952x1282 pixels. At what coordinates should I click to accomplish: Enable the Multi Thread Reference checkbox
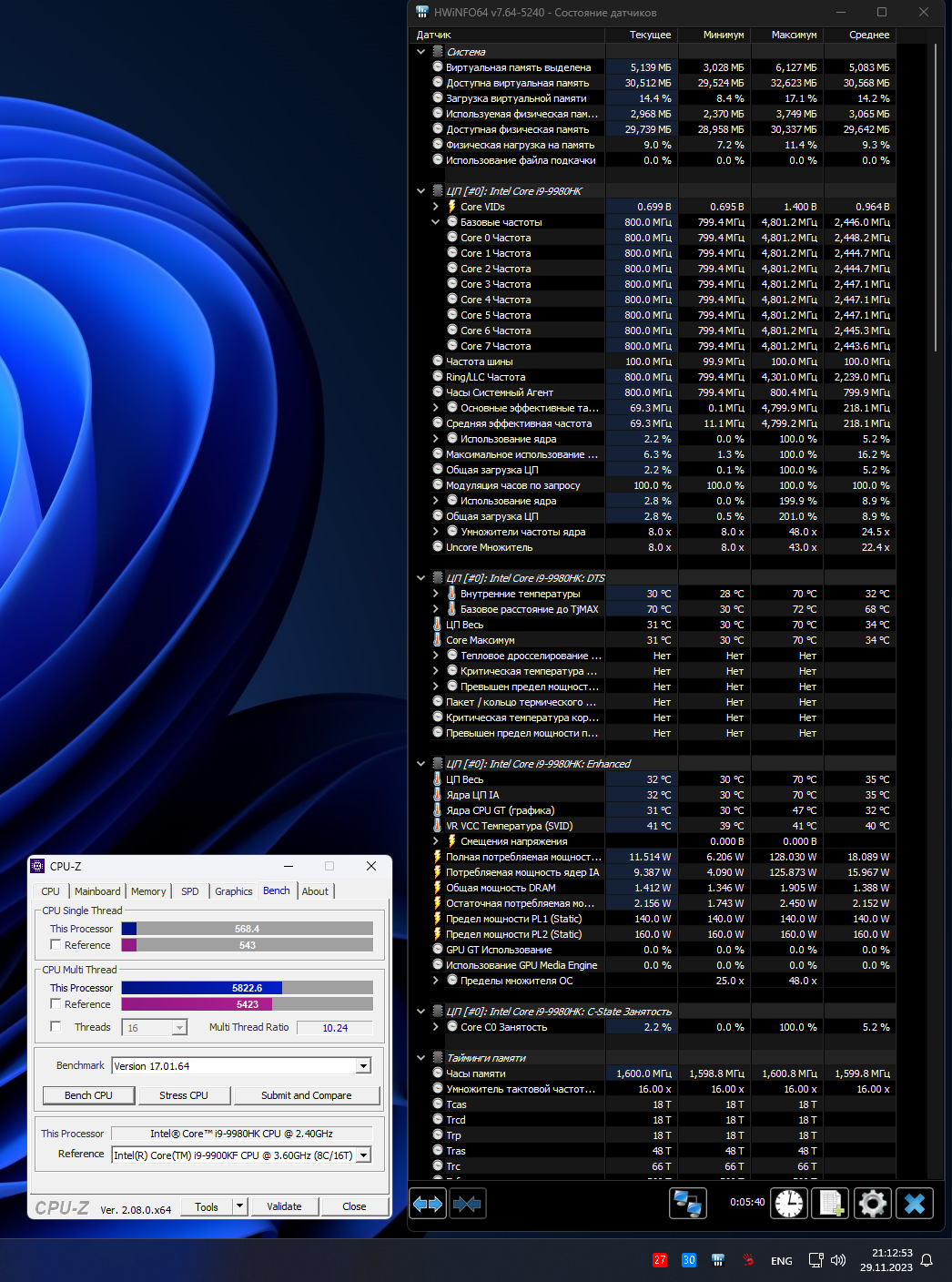coord(56,1004)
